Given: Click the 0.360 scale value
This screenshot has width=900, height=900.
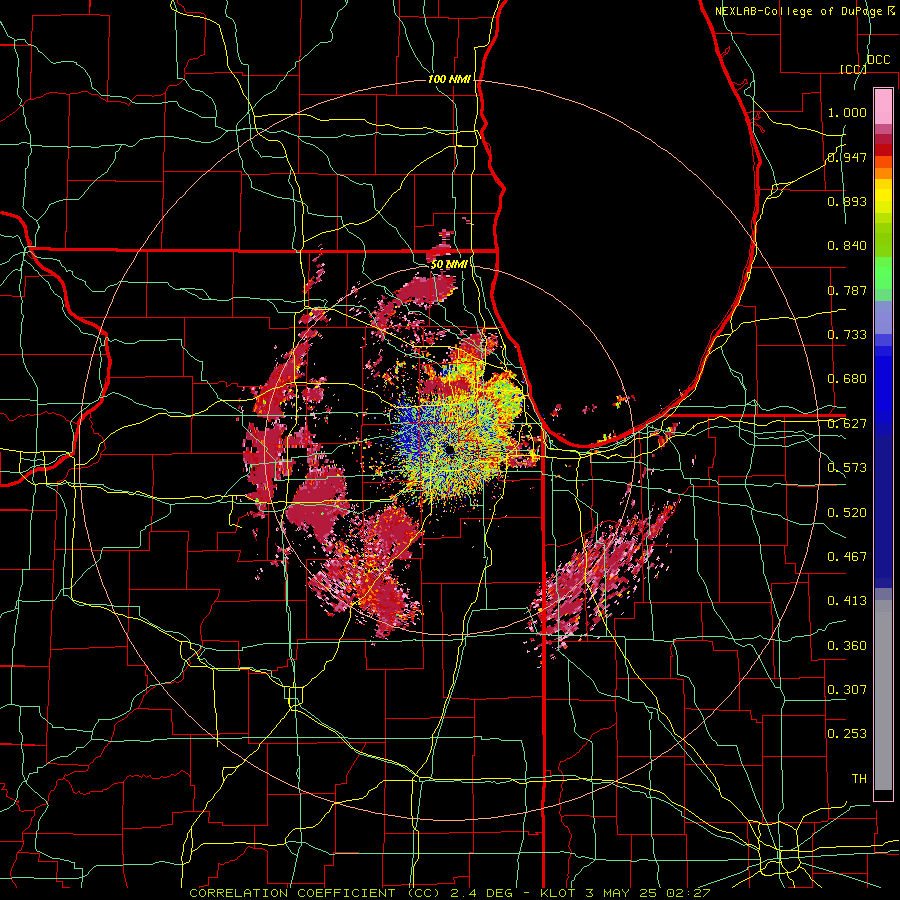Looking at the screenshot, I should (847, 646).
